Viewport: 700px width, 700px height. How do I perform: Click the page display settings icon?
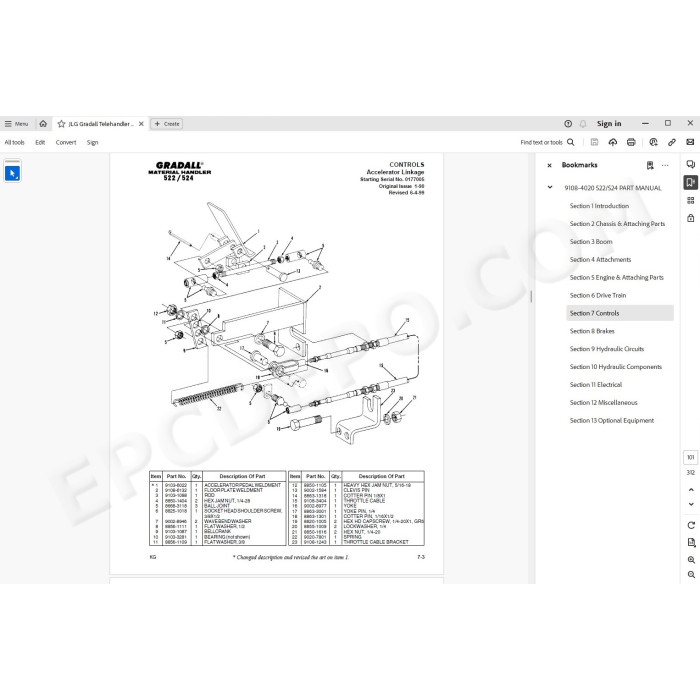[691, 542]
